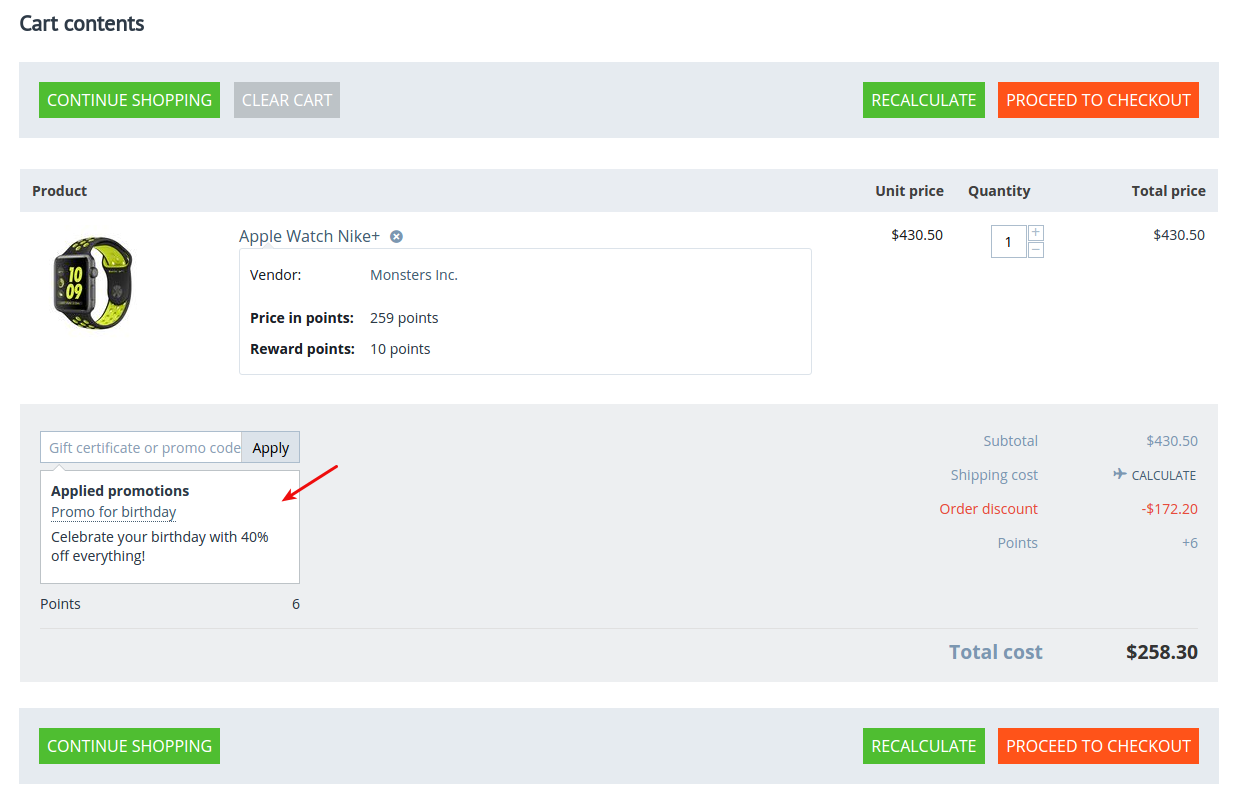Click the $258.30 total amount

(x=1161, y=652)
